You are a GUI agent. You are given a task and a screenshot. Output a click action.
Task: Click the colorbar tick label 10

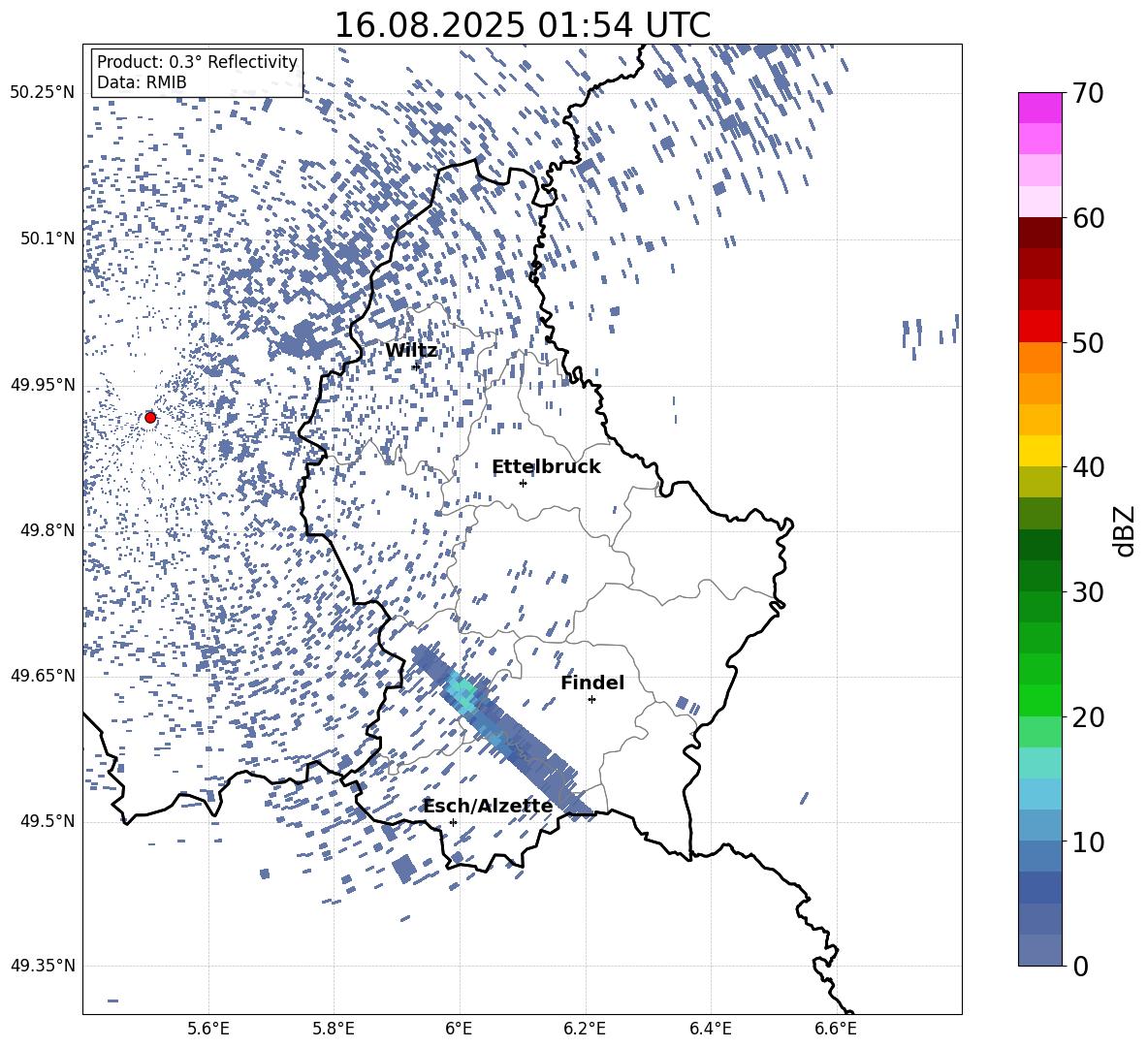click(1089, 842)
